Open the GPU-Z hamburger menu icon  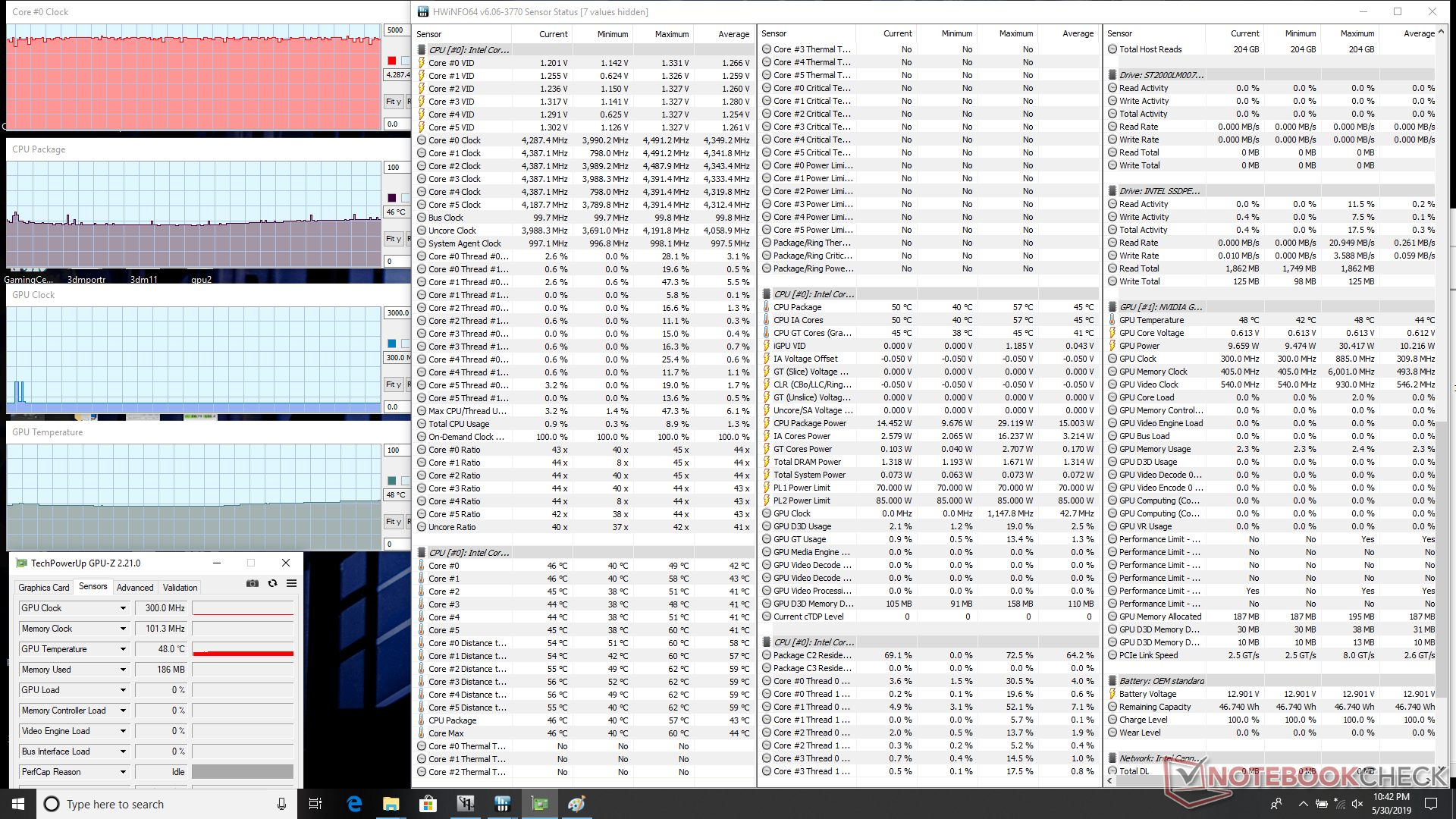(x=291, y=583)
